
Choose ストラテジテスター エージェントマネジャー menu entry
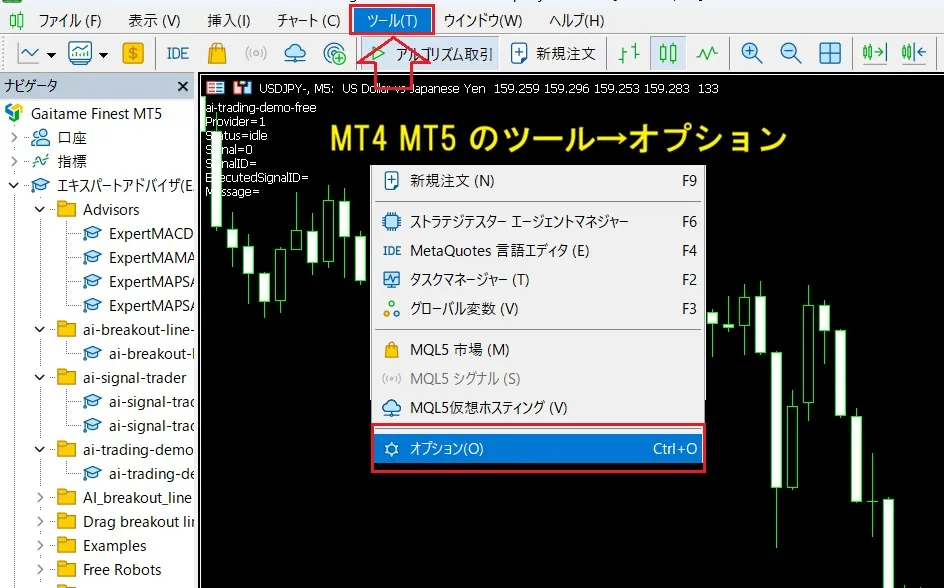tap(538, 221)
